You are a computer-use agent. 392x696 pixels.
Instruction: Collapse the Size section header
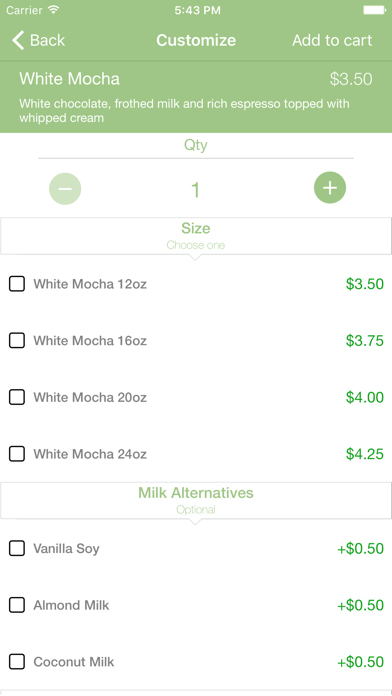(x=196, y=236)
